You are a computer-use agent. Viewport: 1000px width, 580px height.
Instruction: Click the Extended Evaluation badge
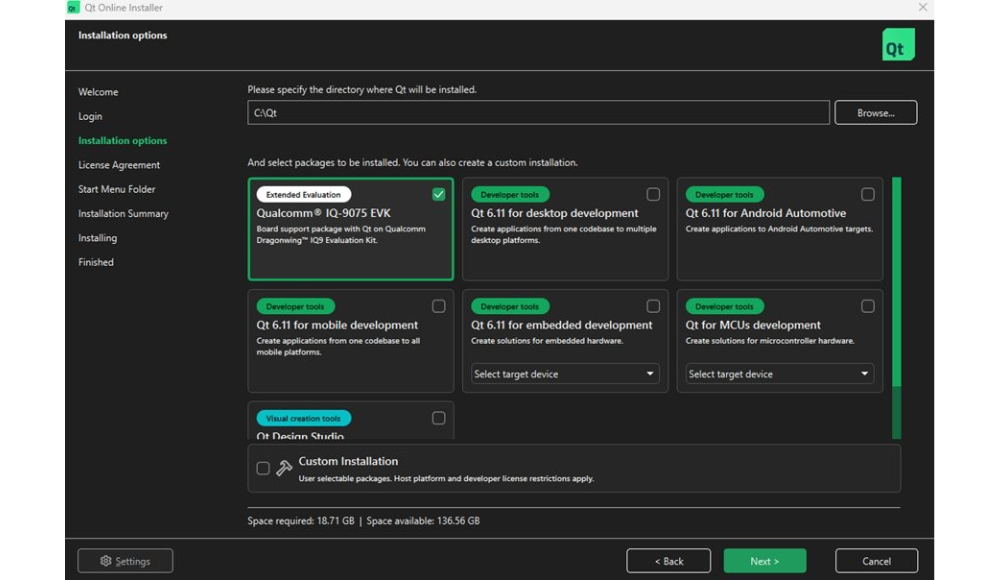(x=304, y=195)
